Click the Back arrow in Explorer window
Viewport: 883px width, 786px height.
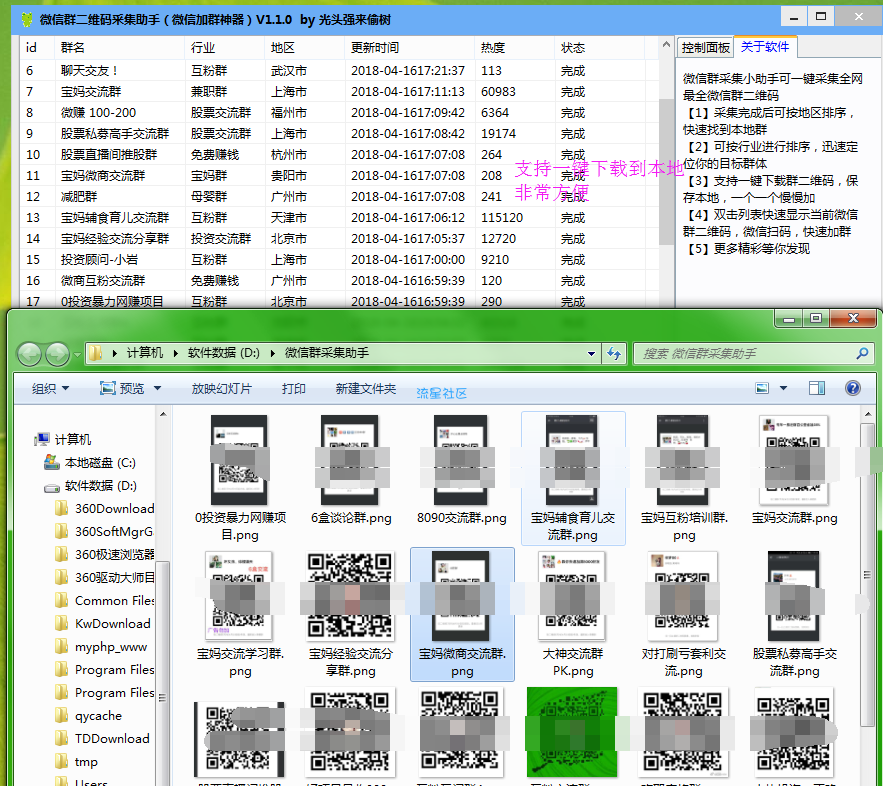(29, 354)
